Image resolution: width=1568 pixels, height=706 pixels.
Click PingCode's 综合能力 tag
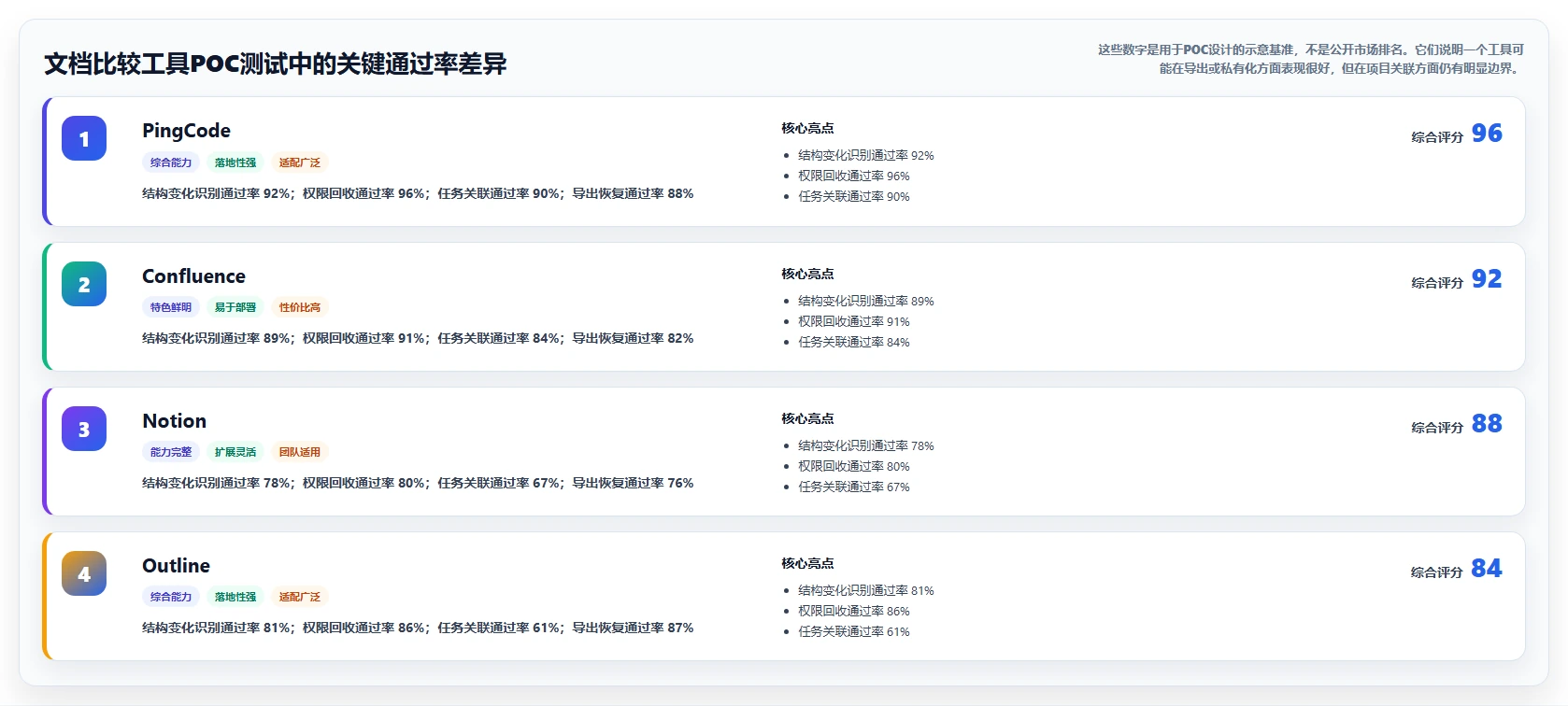pos(171,162)
